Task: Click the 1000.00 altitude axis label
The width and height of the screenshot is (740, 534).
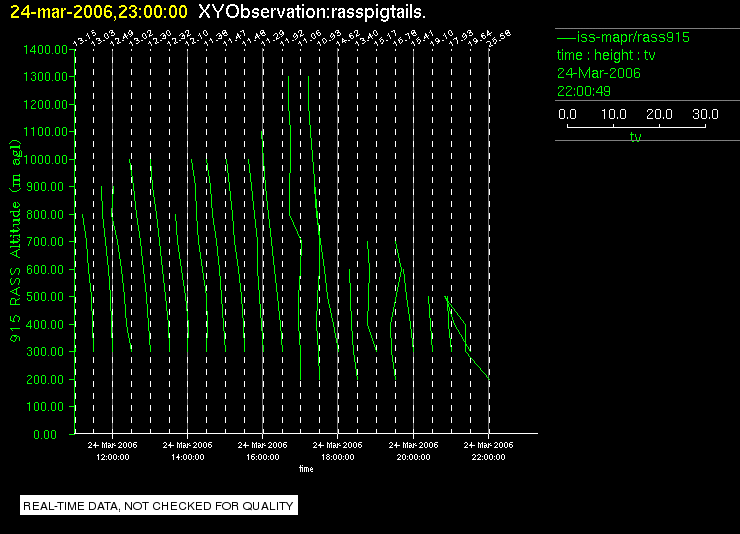Action: pyautogui.click(x=45, y=159)
